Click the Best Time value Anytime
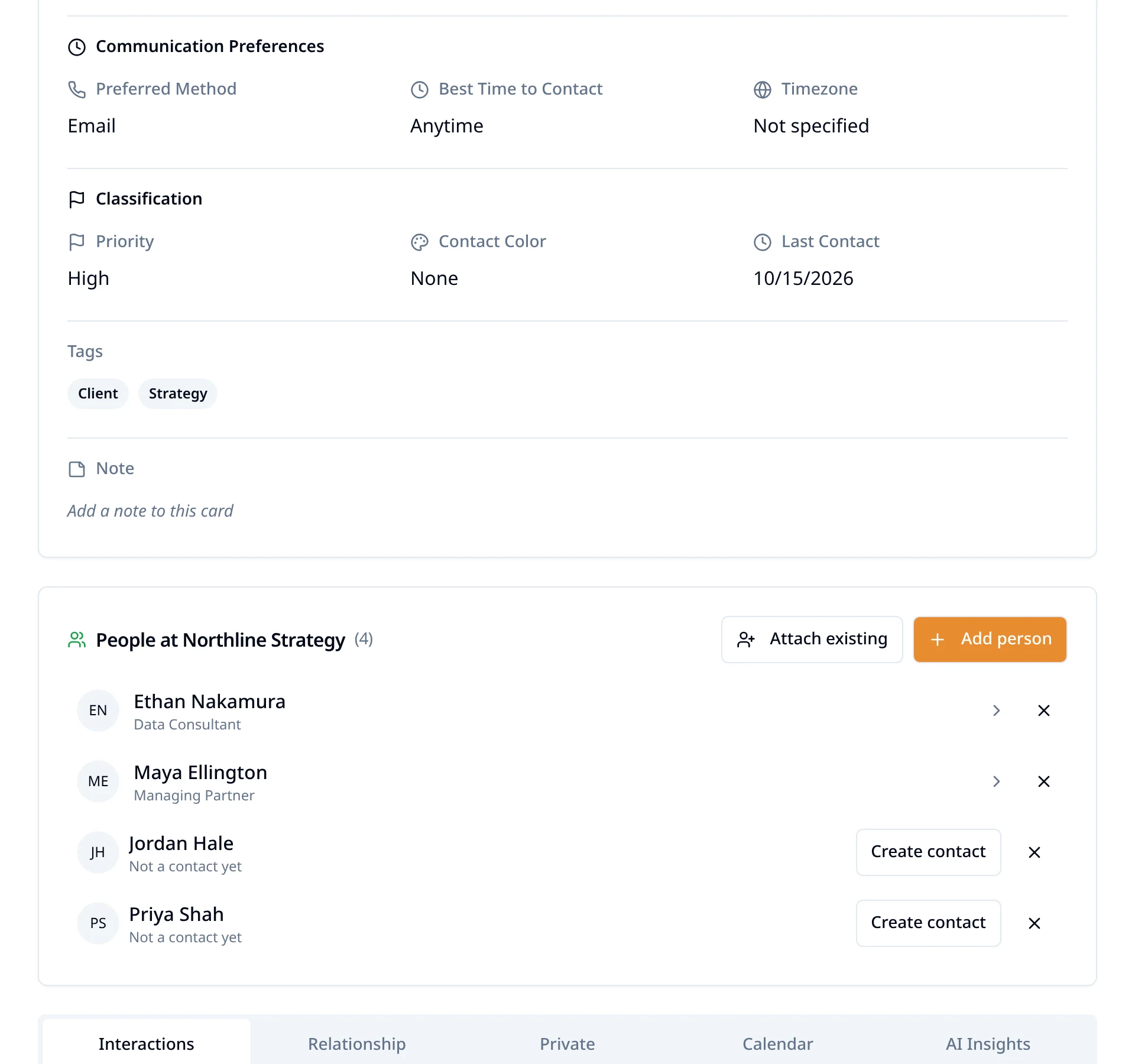 (447, 126)
